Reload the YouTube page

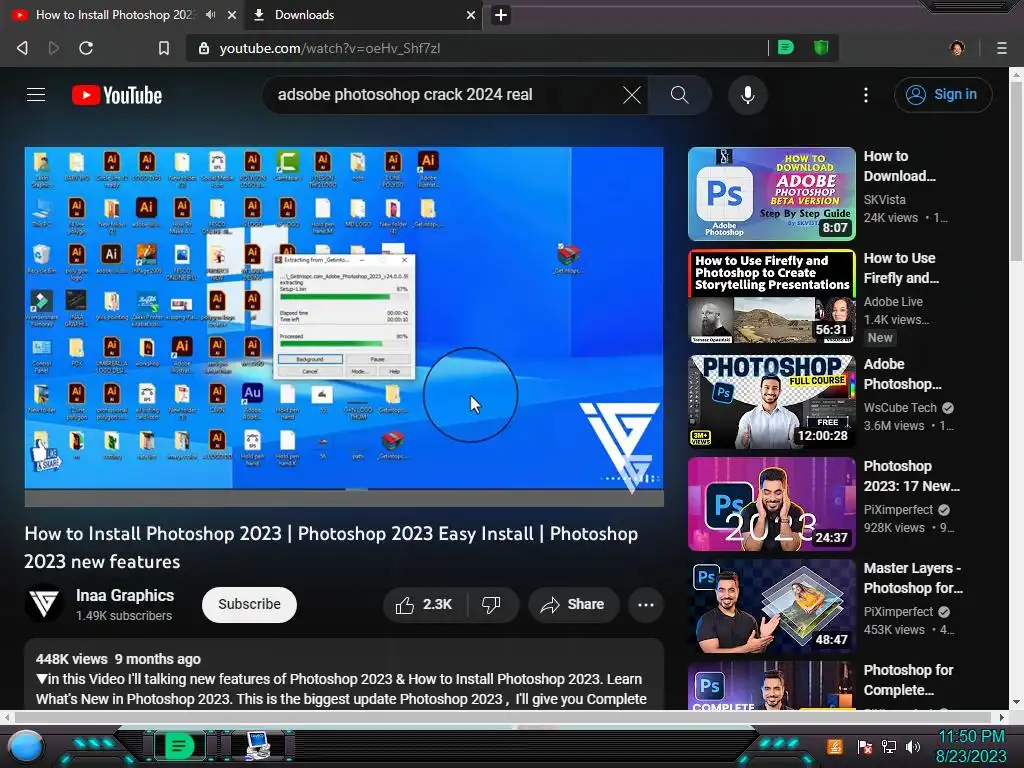click(86, 48)
